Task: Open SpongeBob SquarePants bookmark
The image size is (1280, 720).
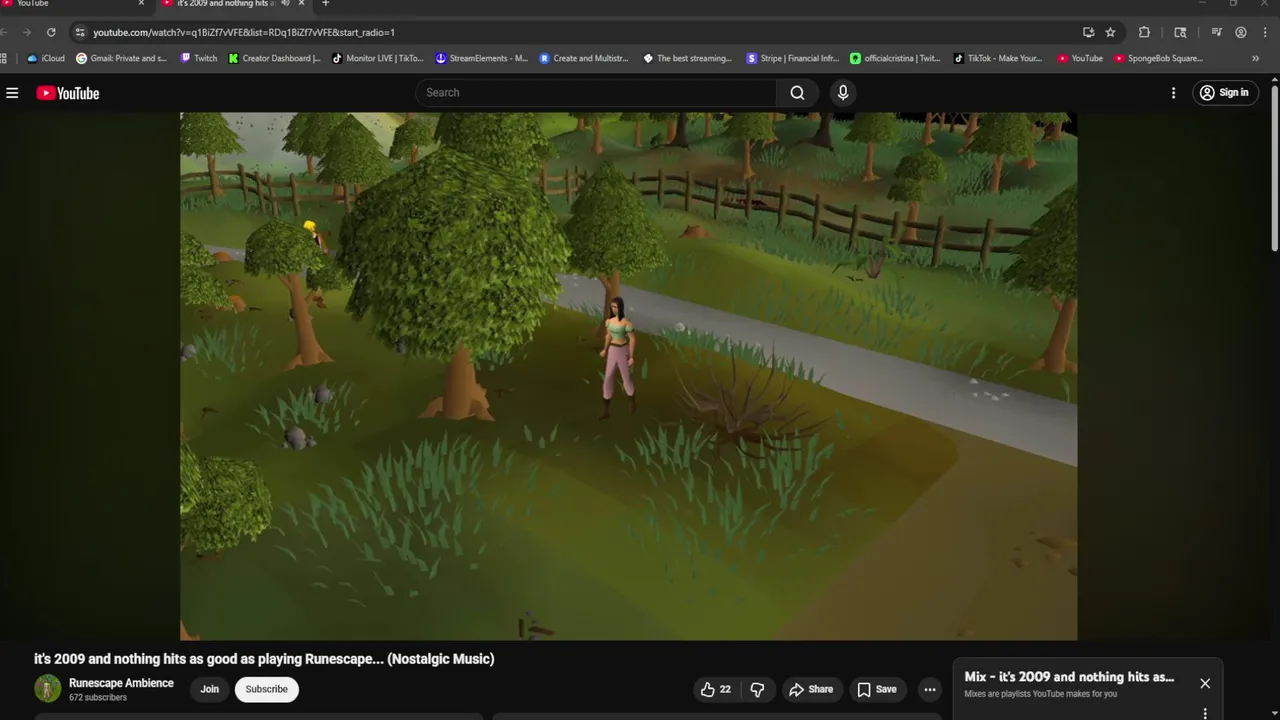Action: click(1159, 58)
